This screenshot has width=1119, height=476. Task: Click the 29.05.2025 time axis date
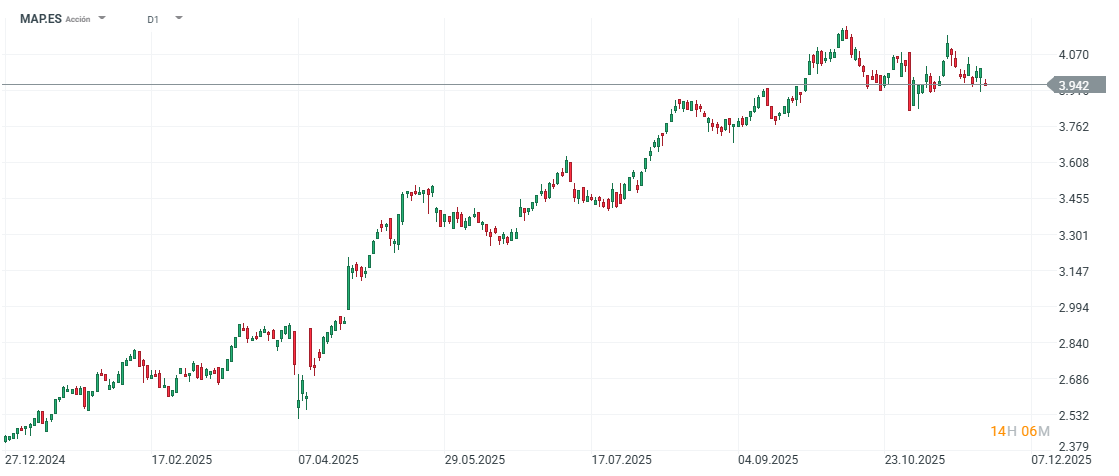pos(475,460)
